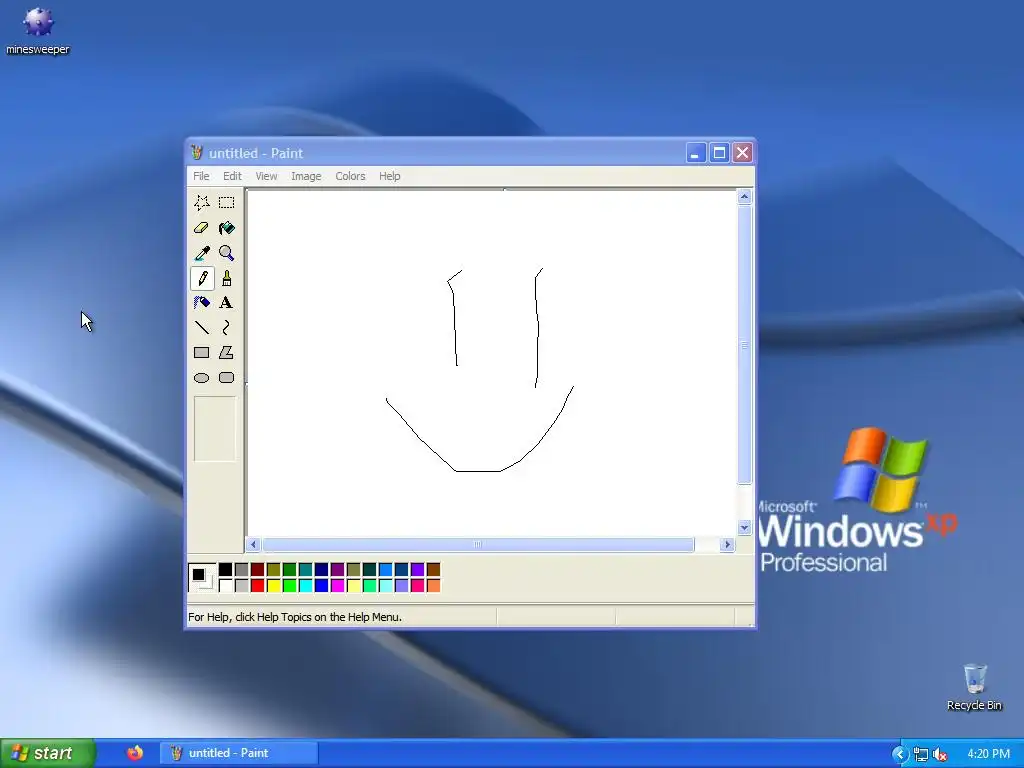Open the File menu
Image resolution: width=1024 pixels, height=768 pixels.
point(201,176)
